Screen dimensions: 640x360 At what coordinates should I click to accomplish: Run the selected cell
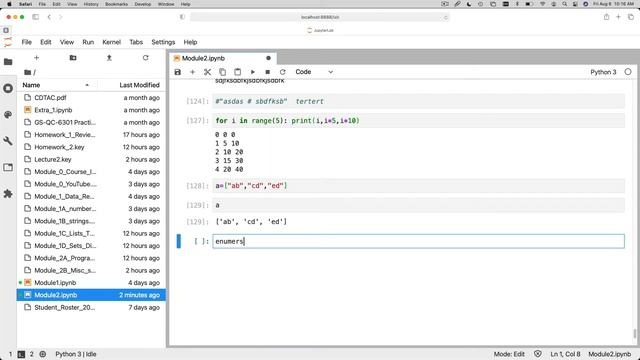253,72
